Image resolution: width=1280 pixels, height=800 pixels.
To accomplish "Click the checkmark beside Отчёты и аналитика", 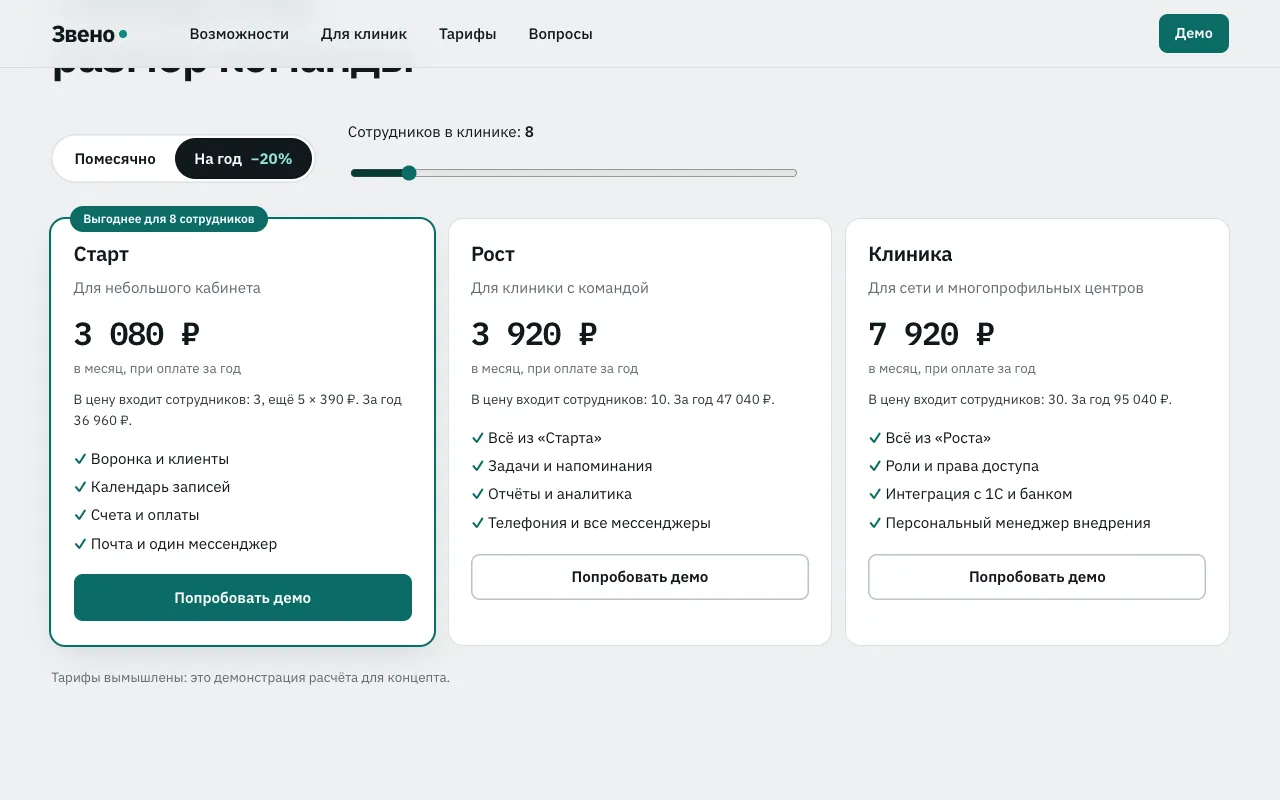I will [478, 494].
